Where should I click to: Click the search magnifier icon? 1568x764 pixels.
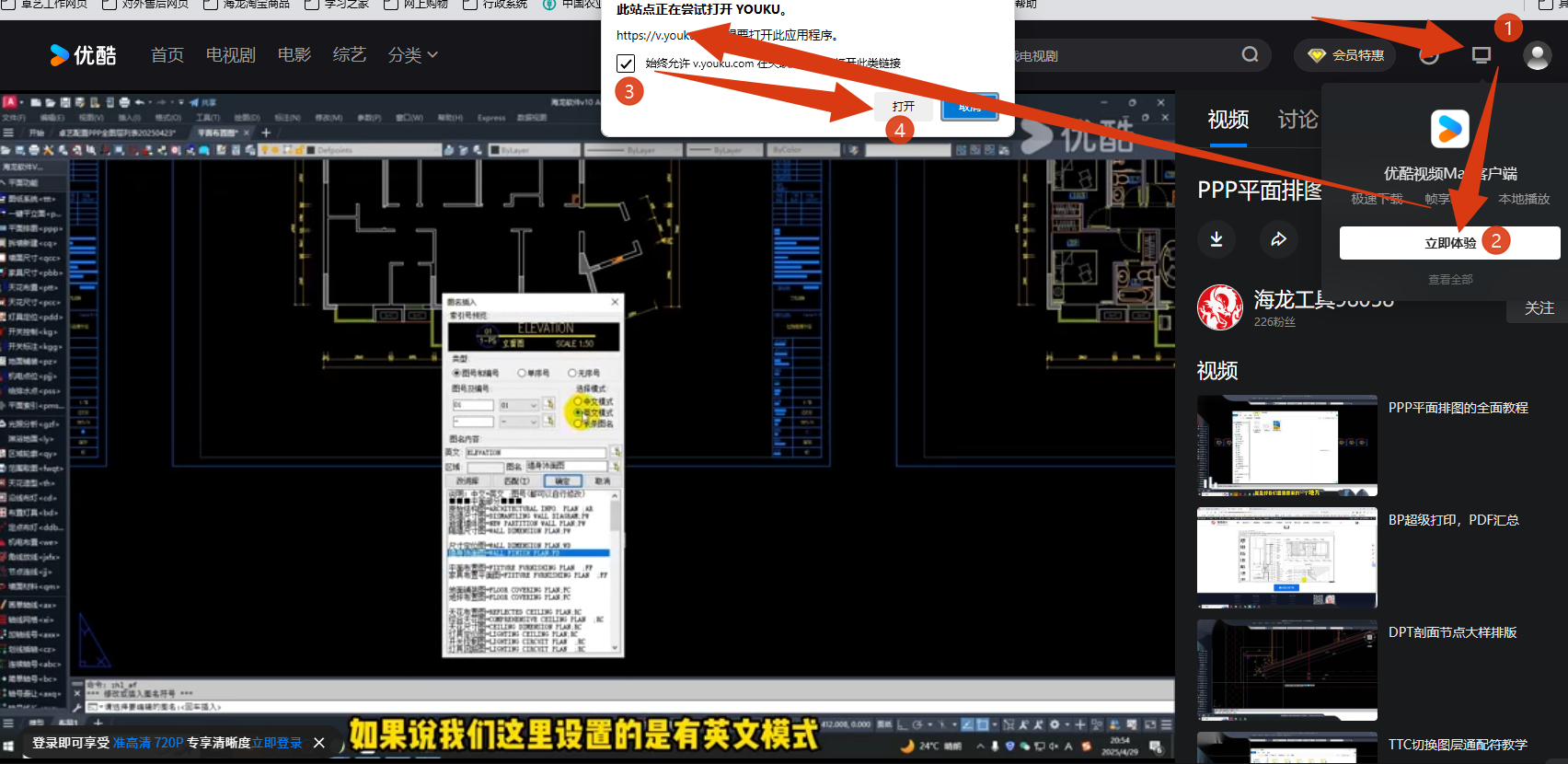(x=1250, y=55)
